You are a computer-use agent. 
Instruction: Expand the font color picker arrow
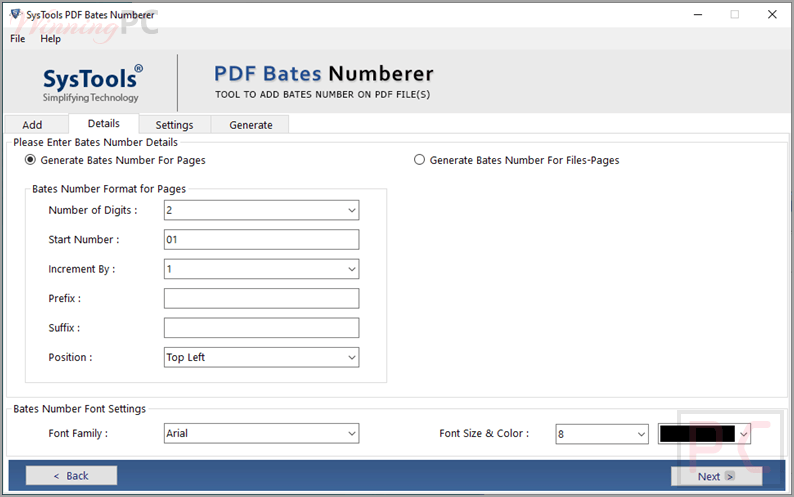pyautogui.click(x=743, y=434)
